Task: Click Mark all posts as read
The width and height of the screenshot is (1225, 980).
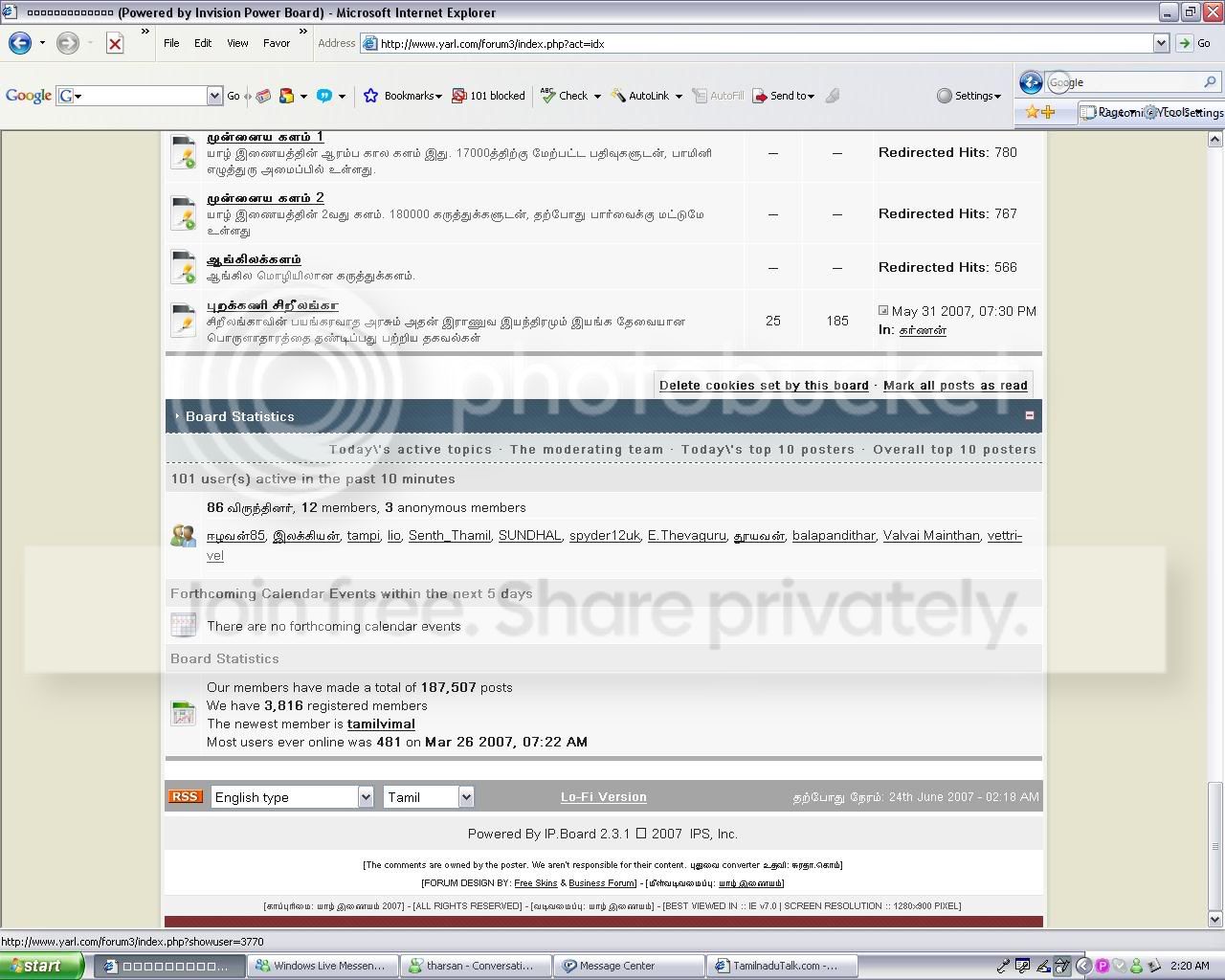Action: tap(955, 386)
